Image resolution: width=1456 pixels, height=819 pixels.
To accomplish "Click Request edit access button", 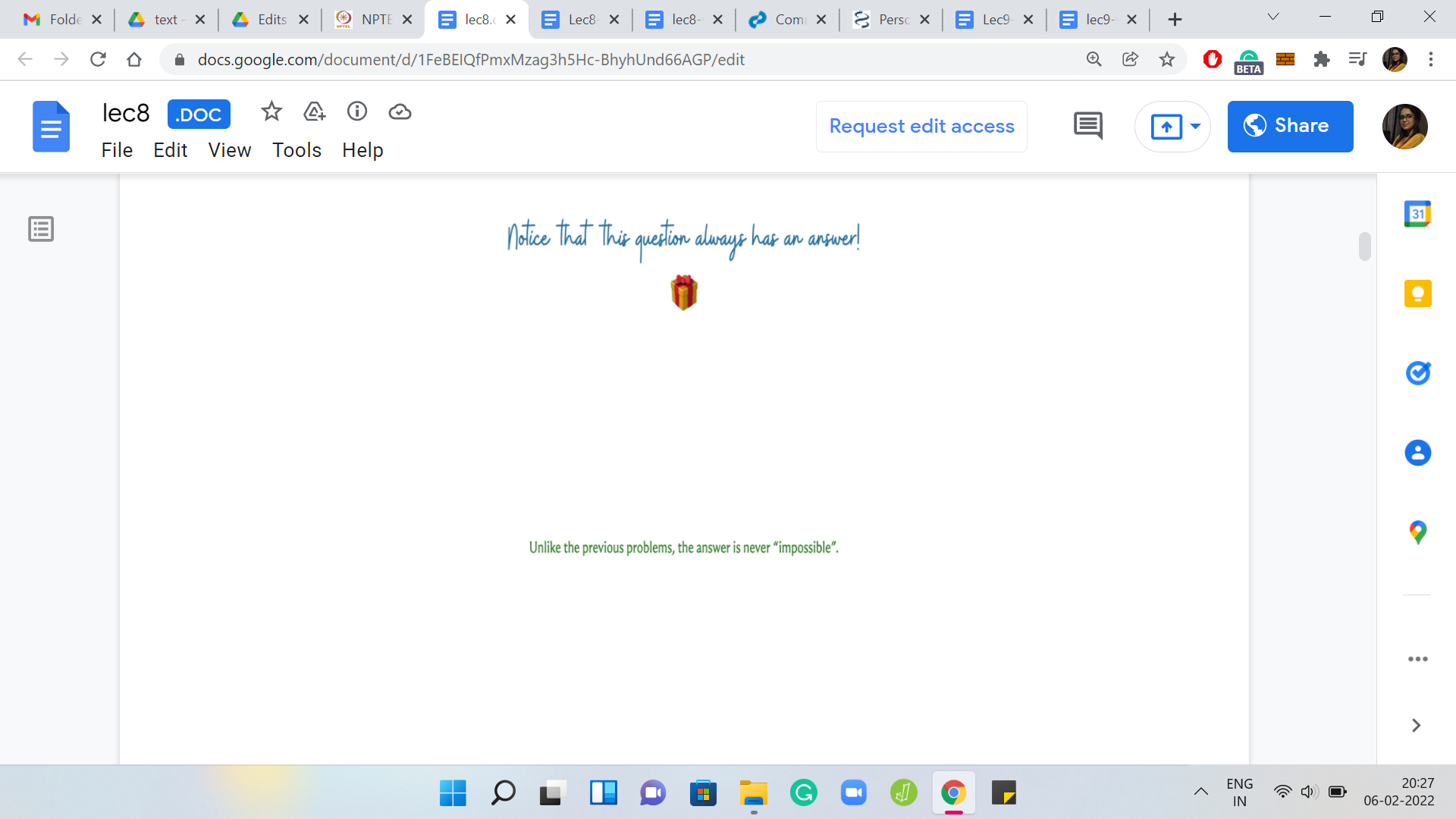I will point(921,127).
